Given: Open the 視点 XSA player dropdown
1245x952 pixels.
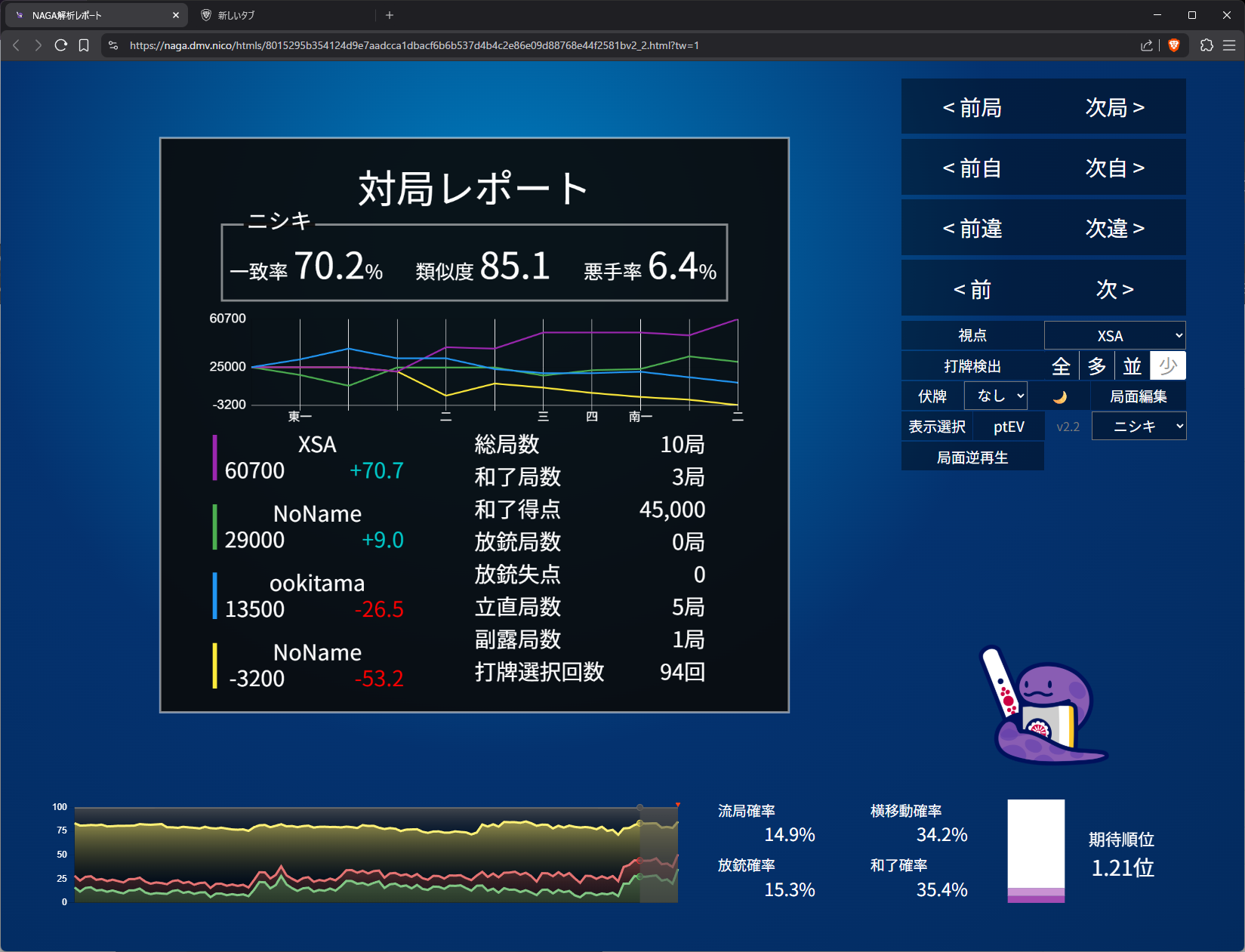Looking at the screenshot, I should (x=1114, y=336).
